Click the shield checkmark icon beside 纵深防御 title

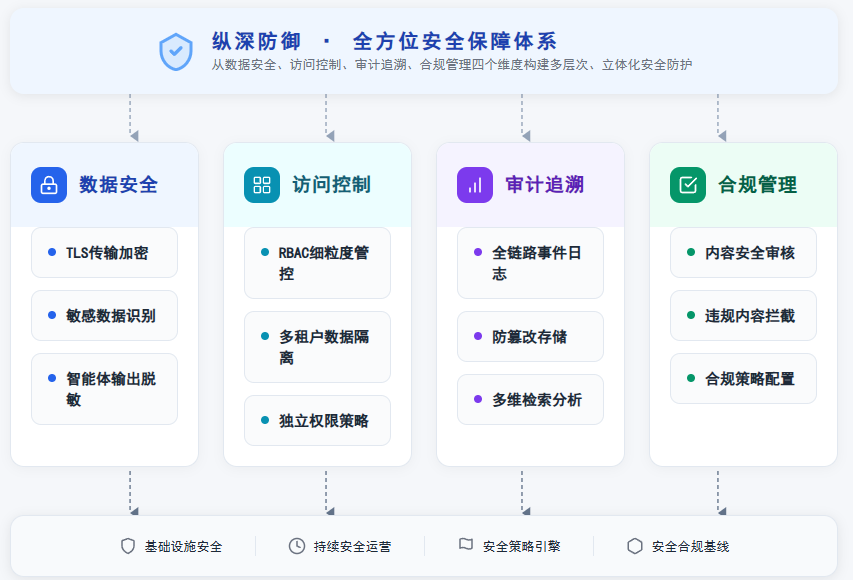176,52
